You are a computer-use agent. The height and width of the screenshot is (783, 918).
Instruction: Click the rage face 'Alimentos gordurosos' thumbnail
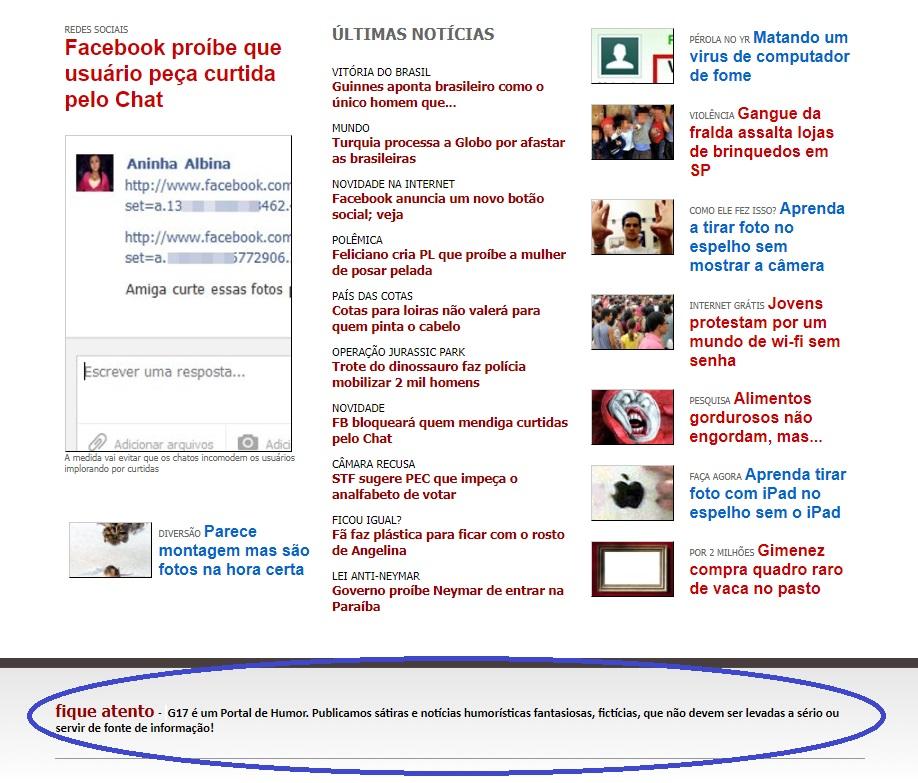[632, 417]
